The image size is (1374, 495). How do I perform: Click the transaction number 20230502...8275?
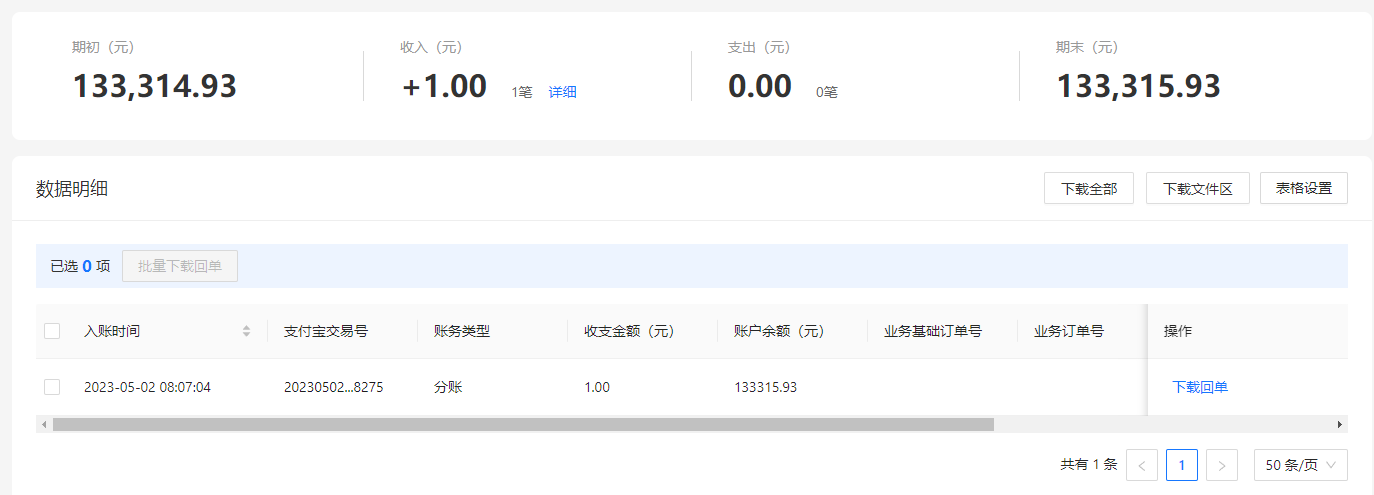click(x=334, y=387)
